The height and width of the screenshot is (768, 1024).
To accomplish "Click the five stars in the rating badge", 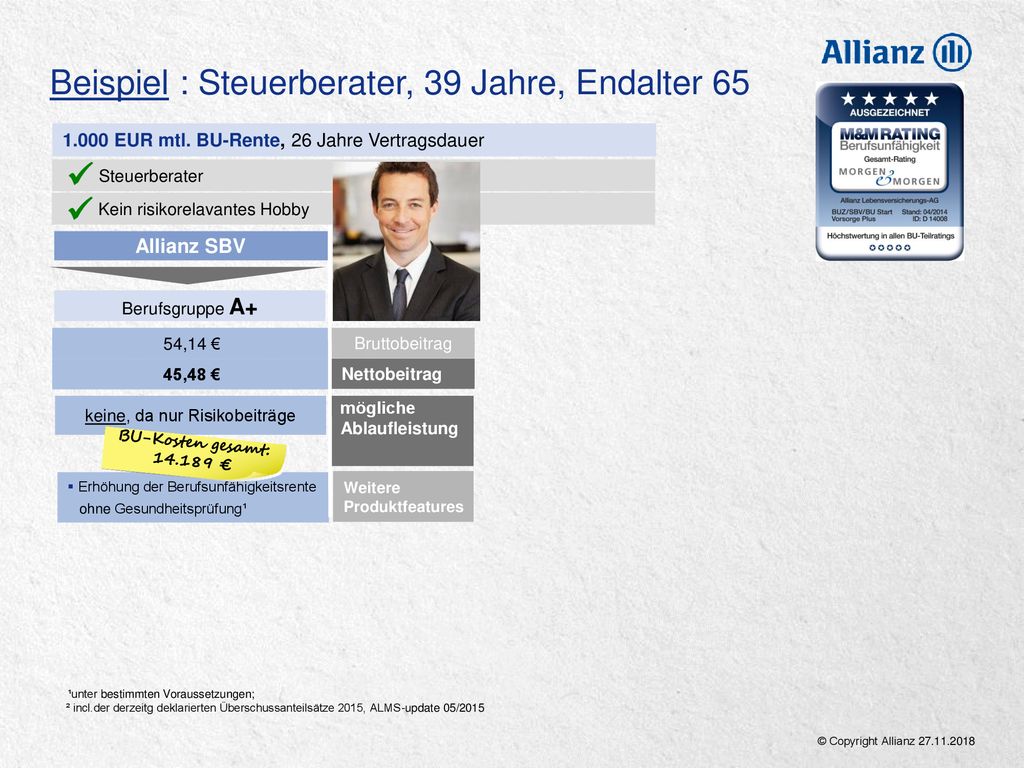I will point(889,99).
